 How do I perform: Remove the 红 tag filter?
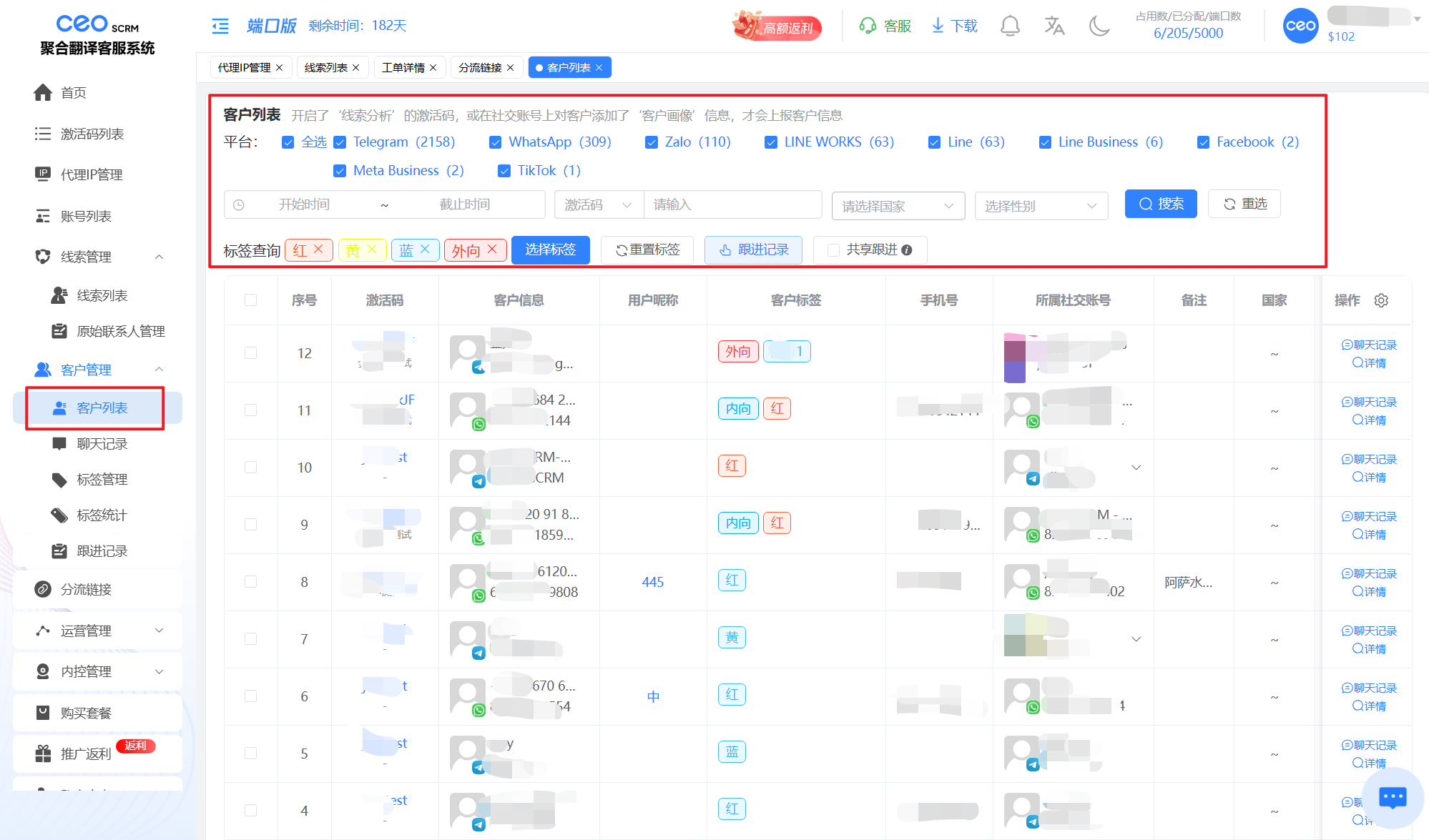319,249
